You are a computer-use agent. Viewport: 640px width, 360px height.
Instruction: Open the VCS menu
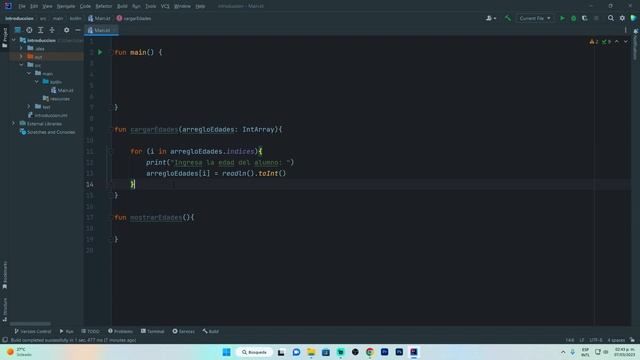pos(165,7)
